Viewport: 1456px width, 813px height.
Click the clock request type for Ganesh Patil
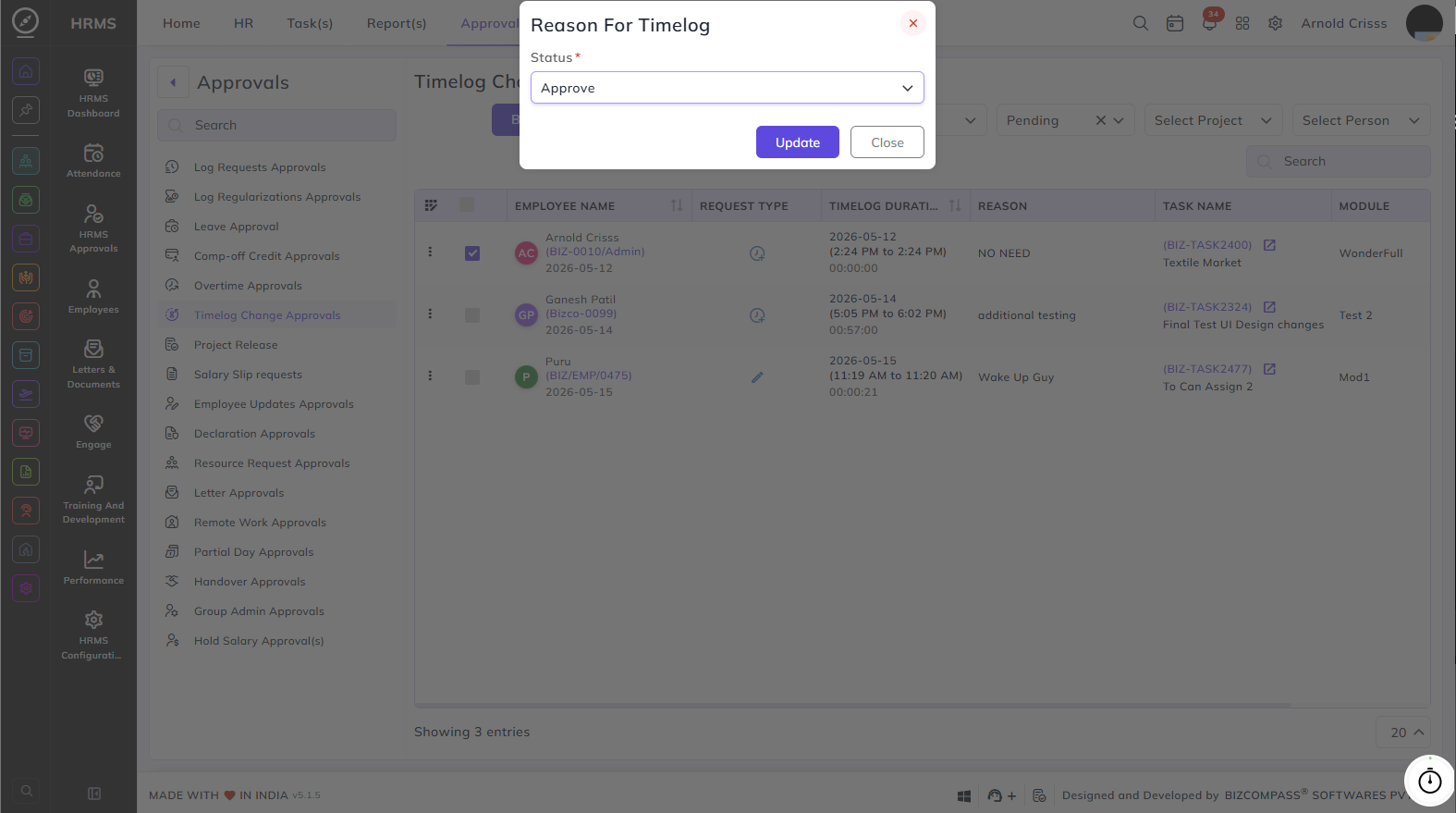point(757,315)
